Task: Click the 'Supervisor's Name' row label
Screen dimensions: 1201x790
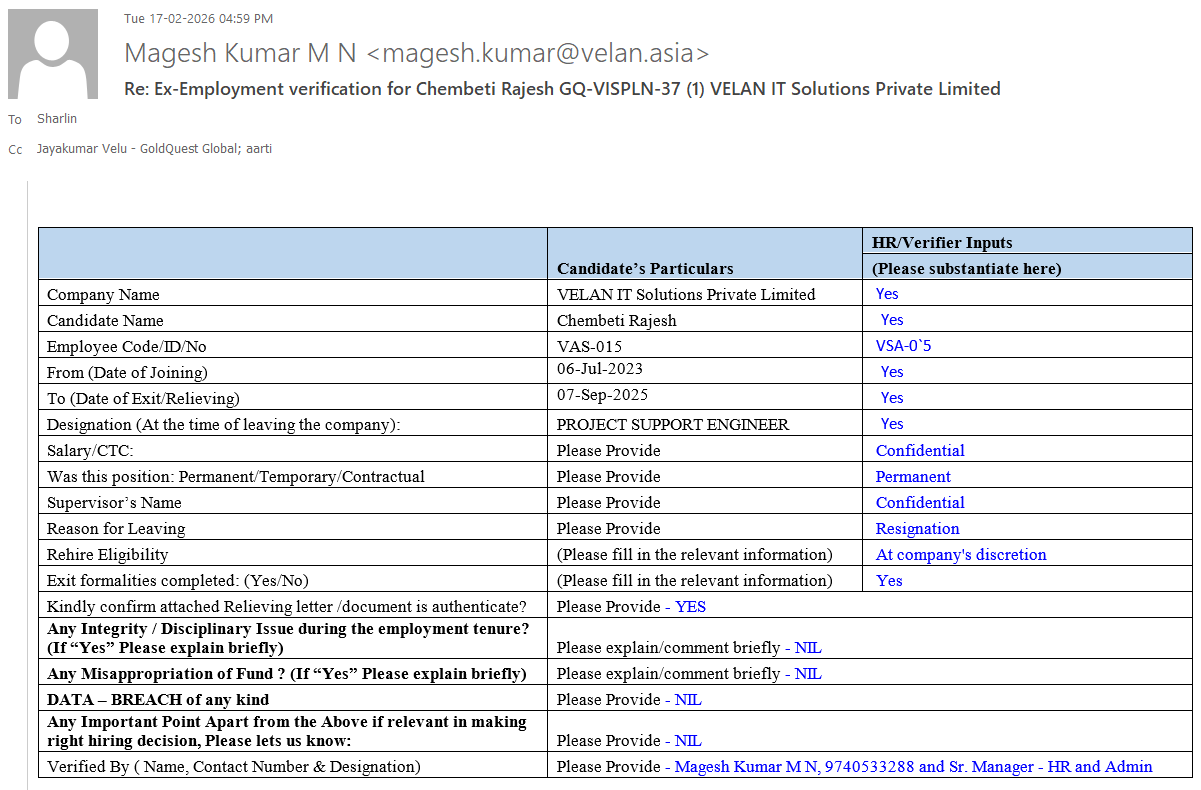Action: [114, 502]
